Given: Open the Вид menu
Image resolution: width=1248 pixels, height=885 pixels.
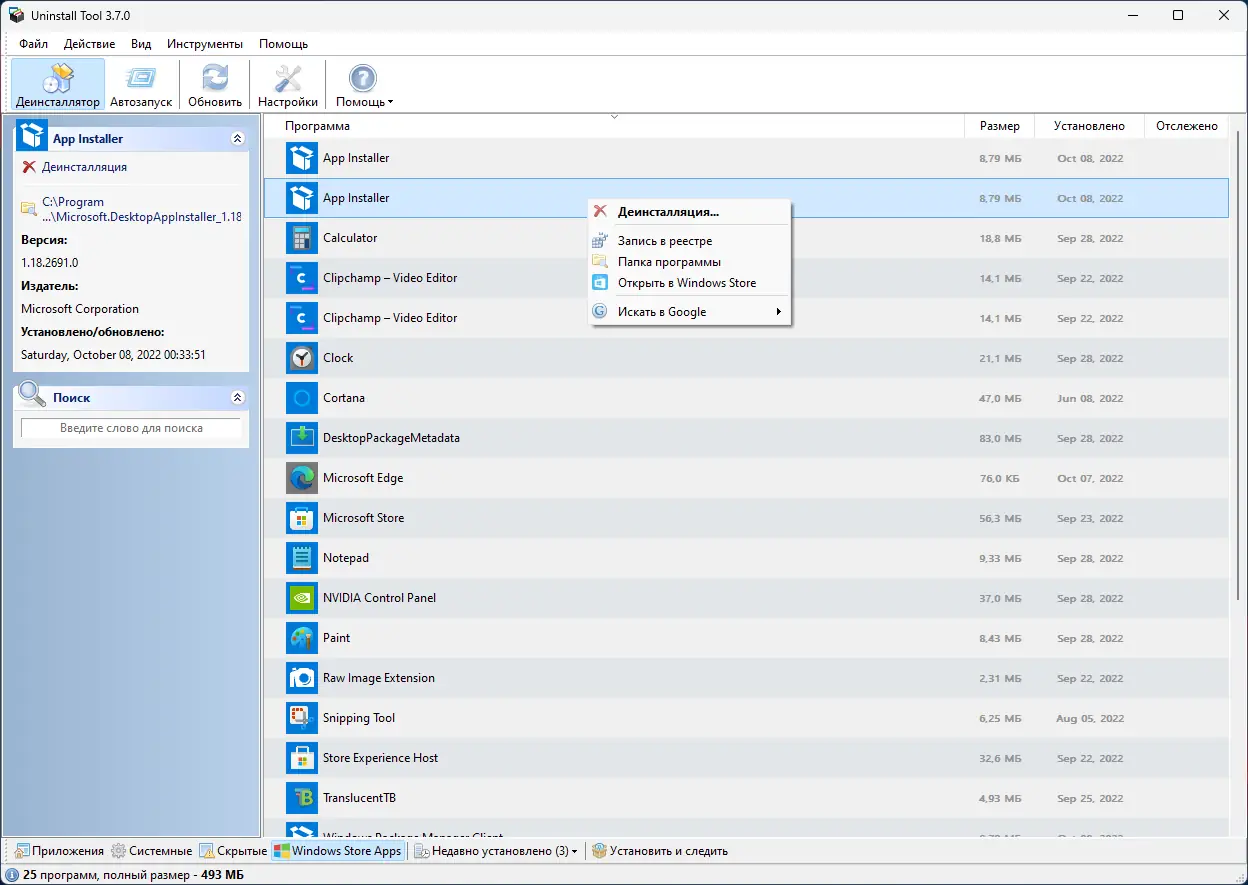Looking at the screenshot, I should click(x=141, y=44).
